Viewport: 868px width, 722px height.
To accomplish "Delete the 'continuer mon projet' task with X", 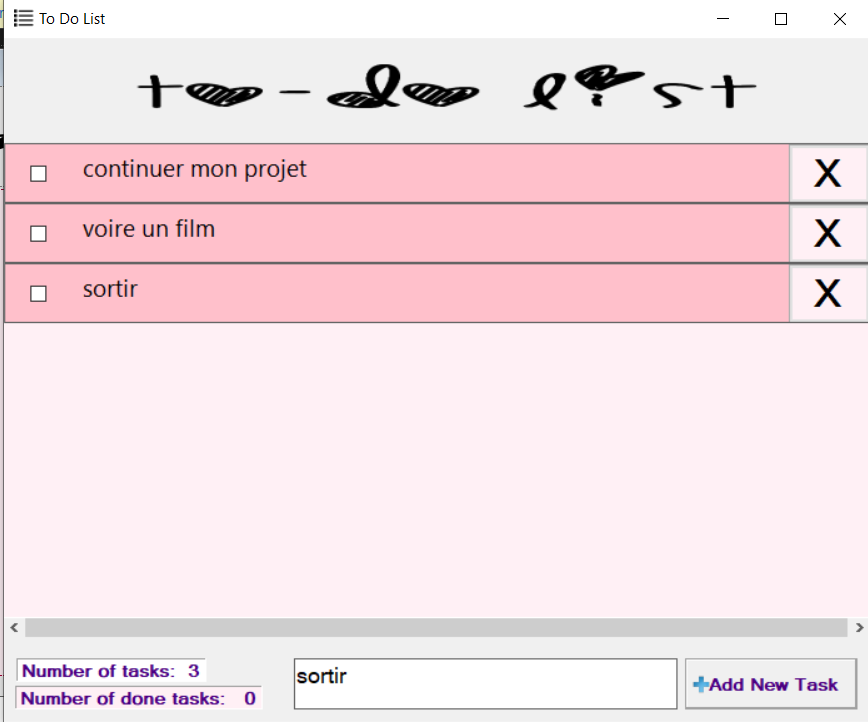I will click(x=828, y=173).
